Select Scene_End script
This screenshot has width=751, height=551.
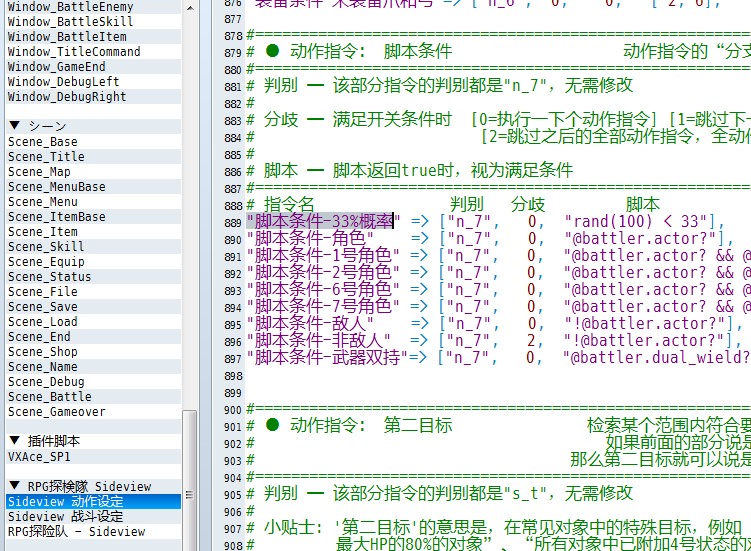pos(93,336)
